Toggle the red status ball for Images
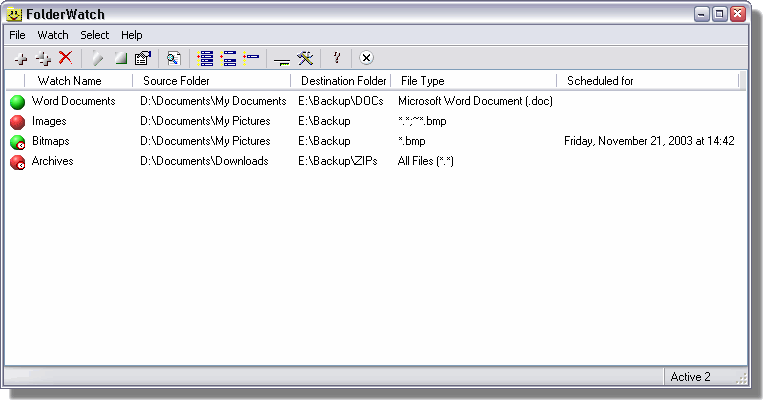The width and height of the screenshot is (763, 400). pyautogui.click(x=18, y=122)
